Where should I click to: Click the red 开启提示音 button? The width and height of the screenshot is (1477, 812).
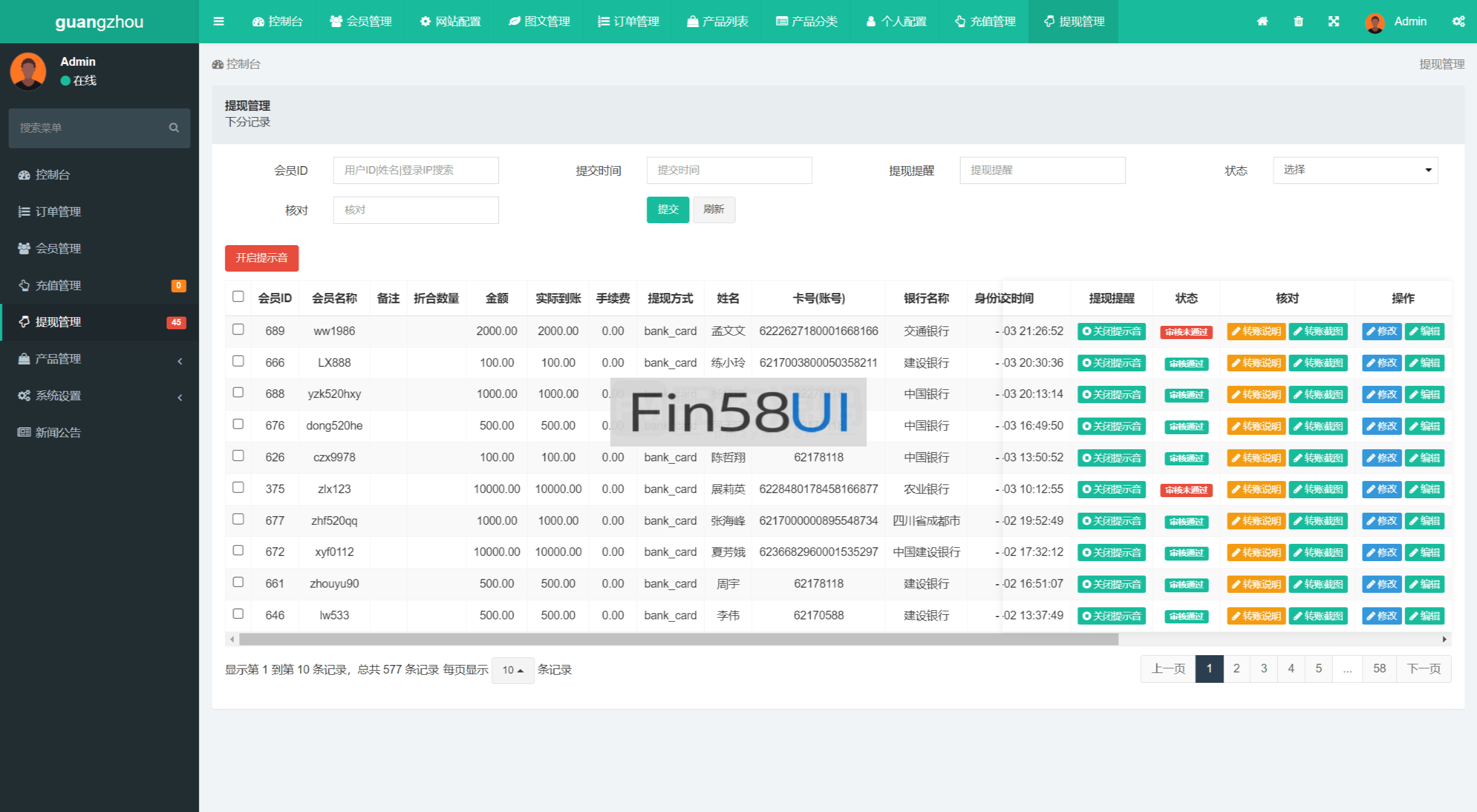(x=261, y=258)
